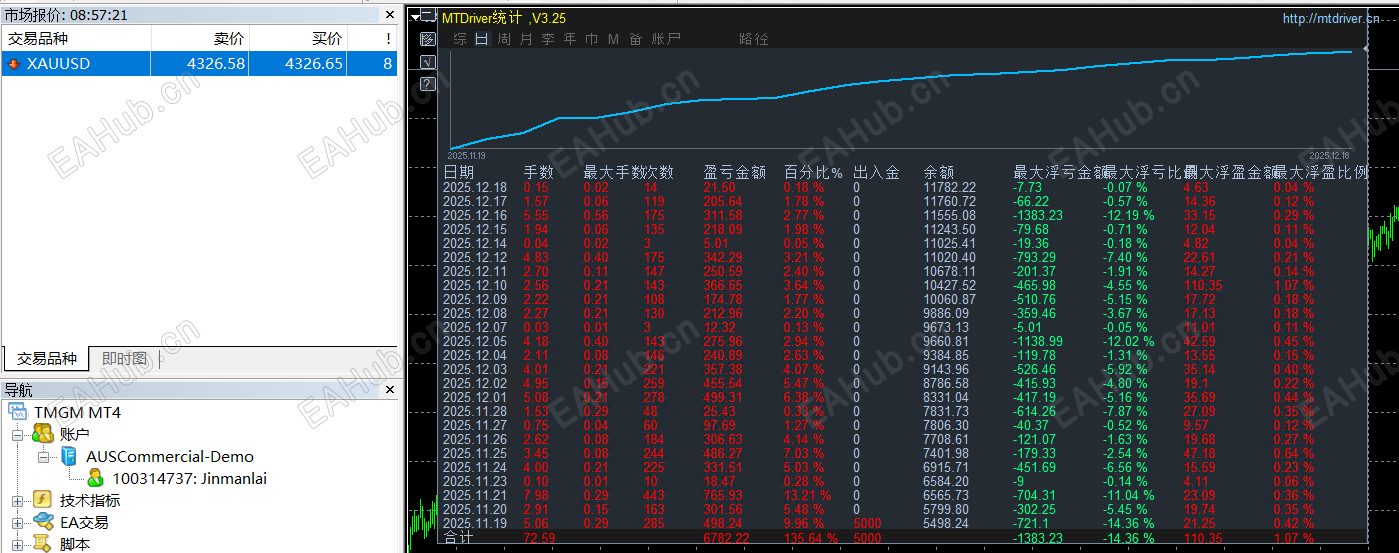Click the 合计 totals row label
The height and width of the screenshot is (553, 1399).
click(x=459, y=538)
